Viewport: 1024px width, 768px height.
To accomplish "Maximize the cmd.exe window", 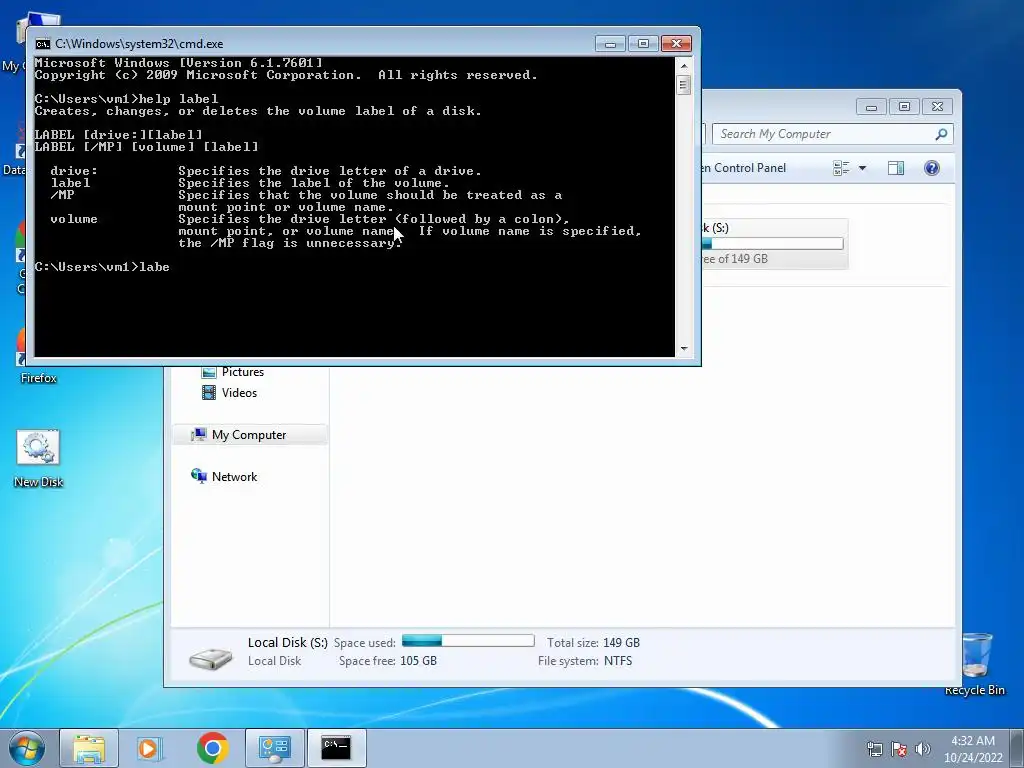I will [x=643, y=44].
